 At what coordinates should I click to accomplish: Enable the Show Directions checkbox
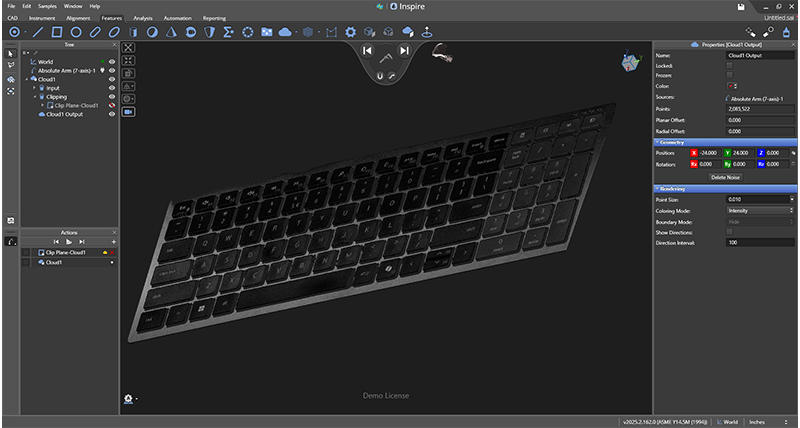pos(730,232)
